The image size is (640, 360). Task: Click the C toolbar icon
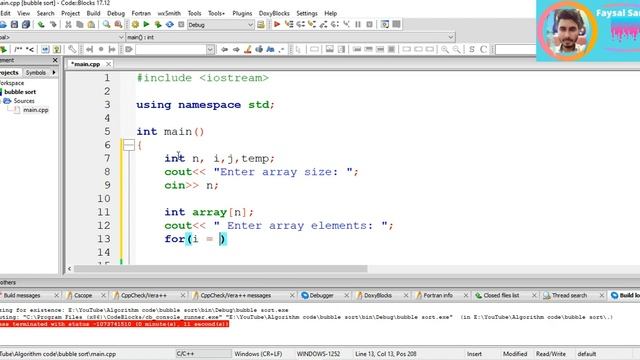tap(483, 49)
